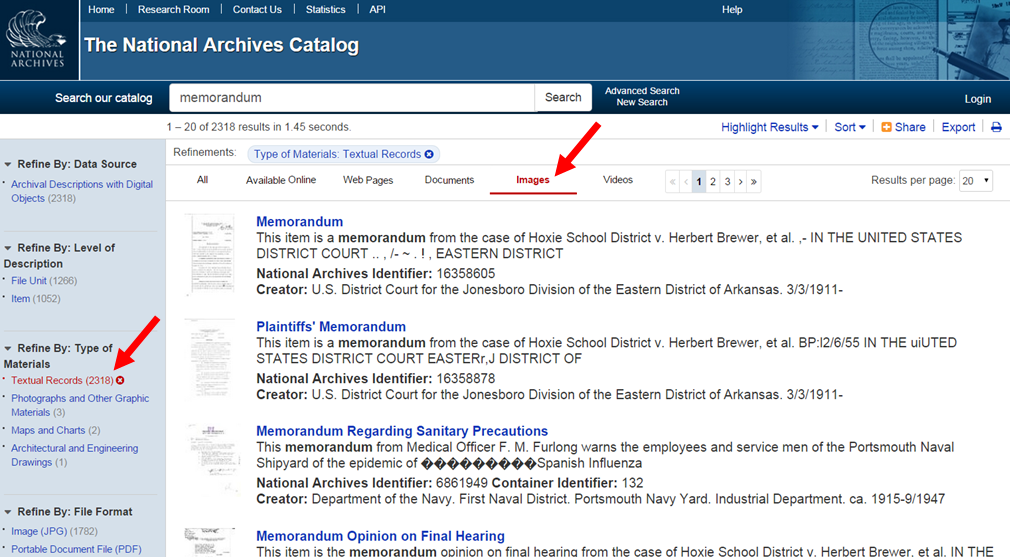Viewport: 1010px width, 557px height.
Task: Open the Sanitary Precautions memorandum thumbnail
Action: [213, 458]
